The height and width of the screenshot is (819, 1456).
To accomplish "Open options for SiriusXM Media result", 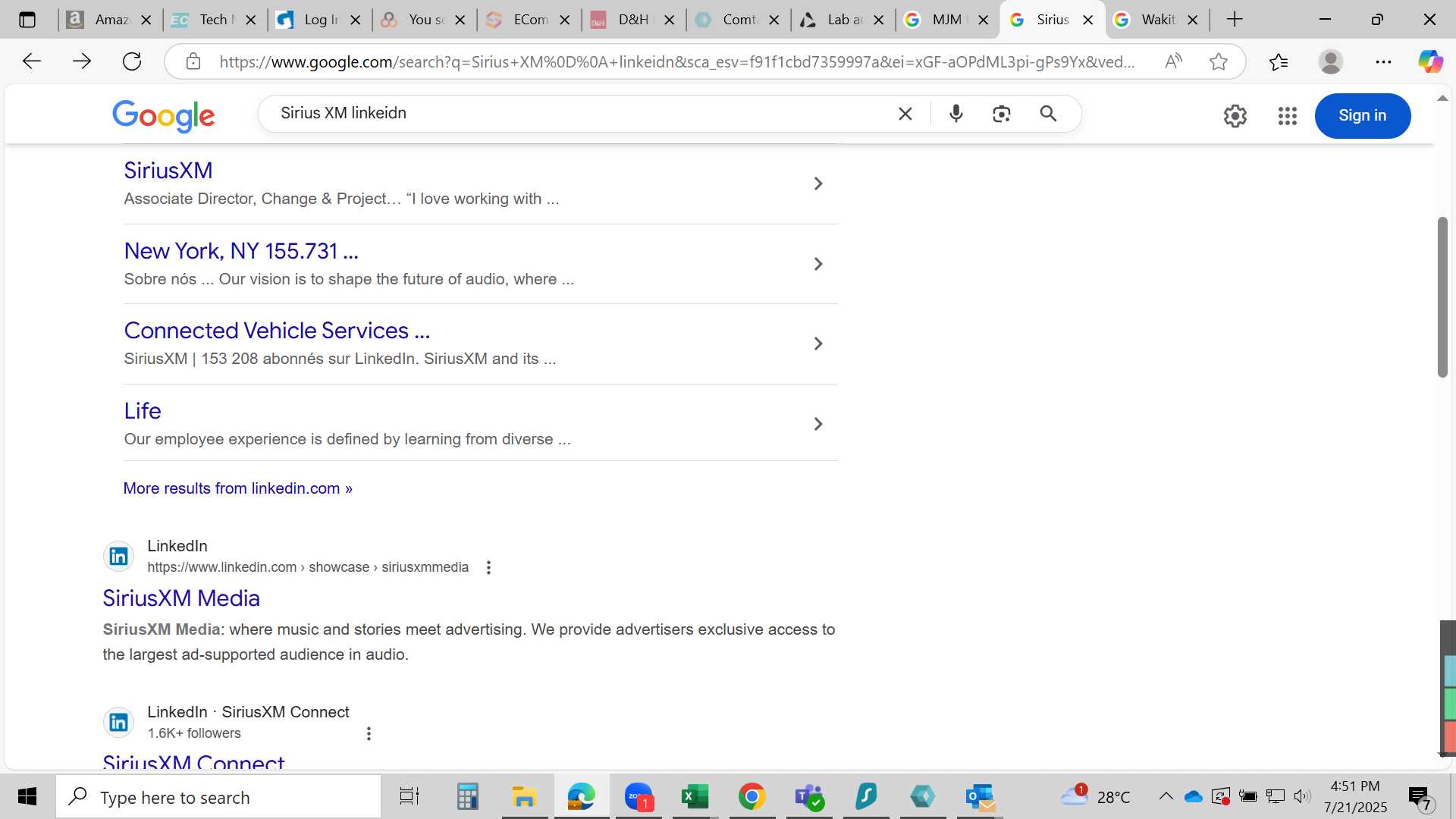I will (489, 567).
